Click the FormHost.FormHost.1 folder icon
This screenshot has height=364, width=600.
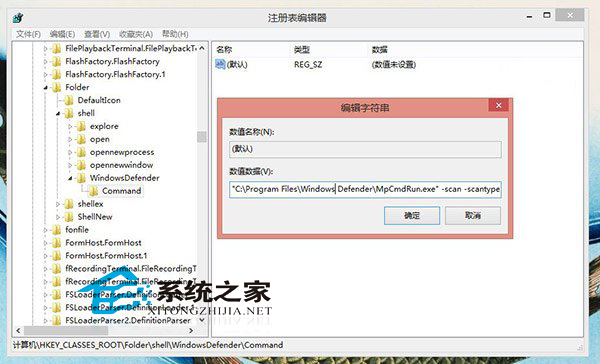(57, 256)
